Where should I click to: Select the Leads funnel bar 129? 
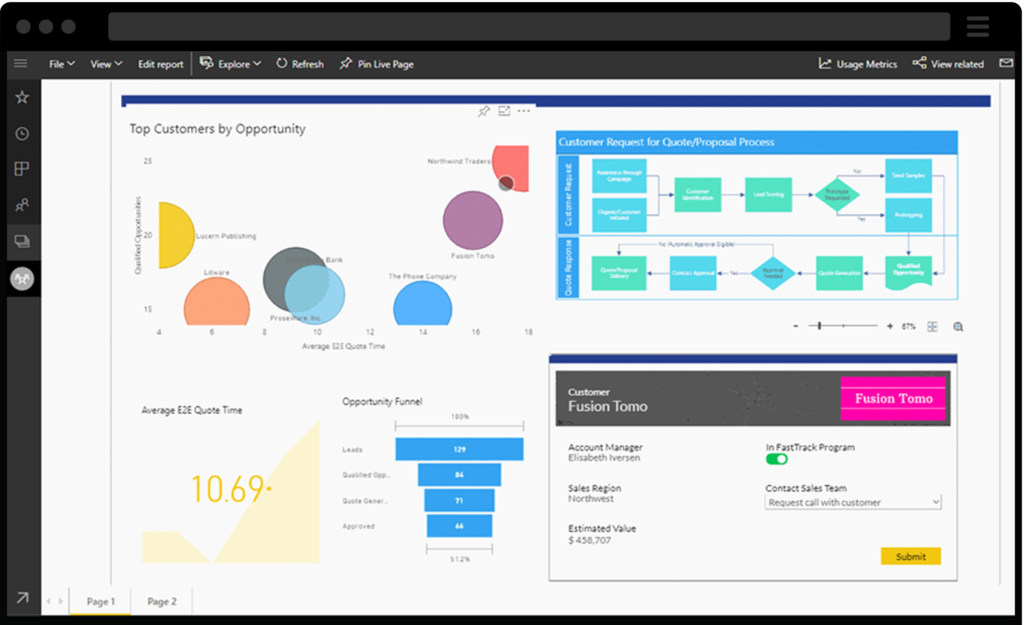click(x=459, y=449)
